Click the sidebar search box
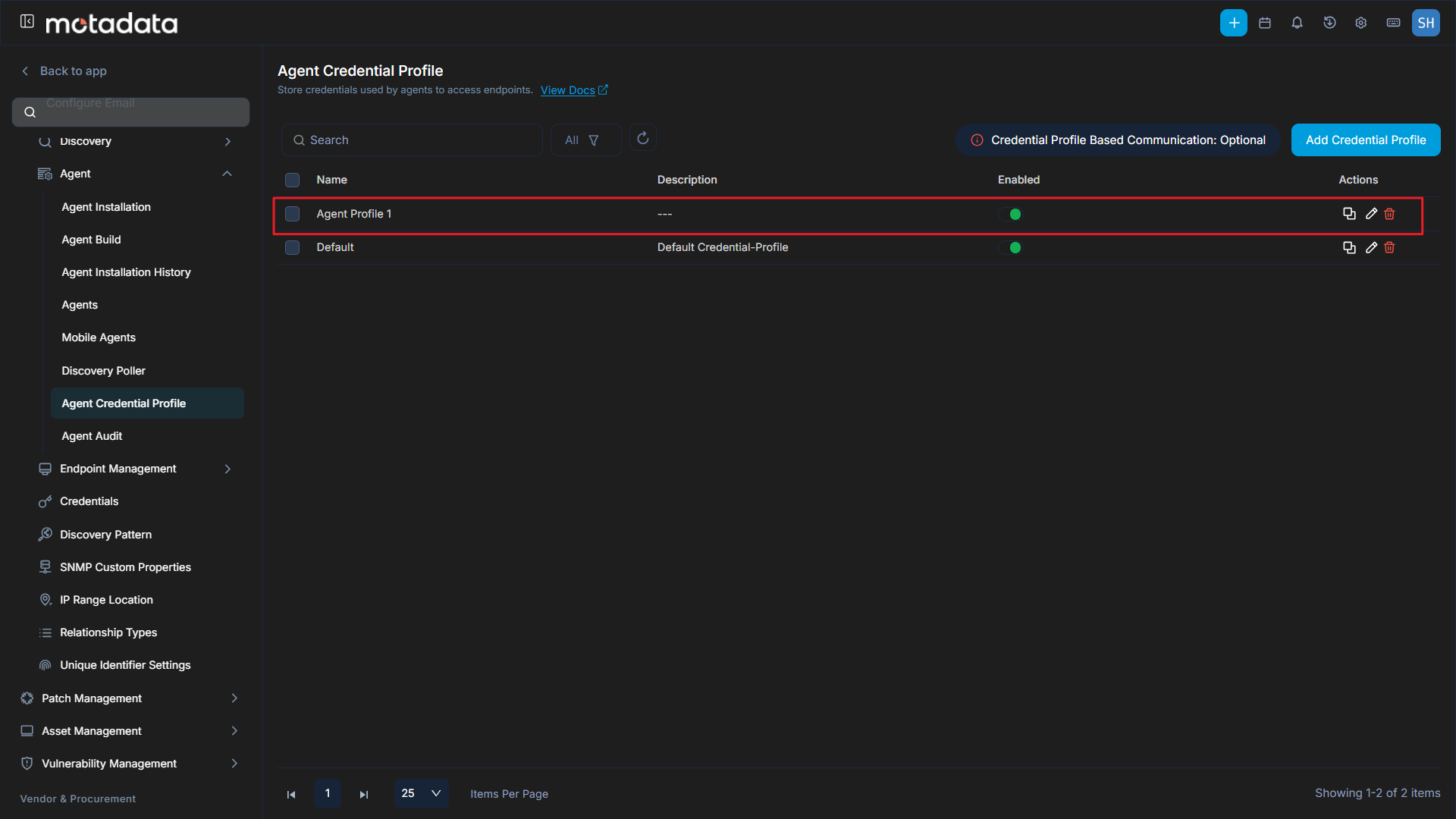1456x819 pixels. pyautogui.click(x=130, y=112)
